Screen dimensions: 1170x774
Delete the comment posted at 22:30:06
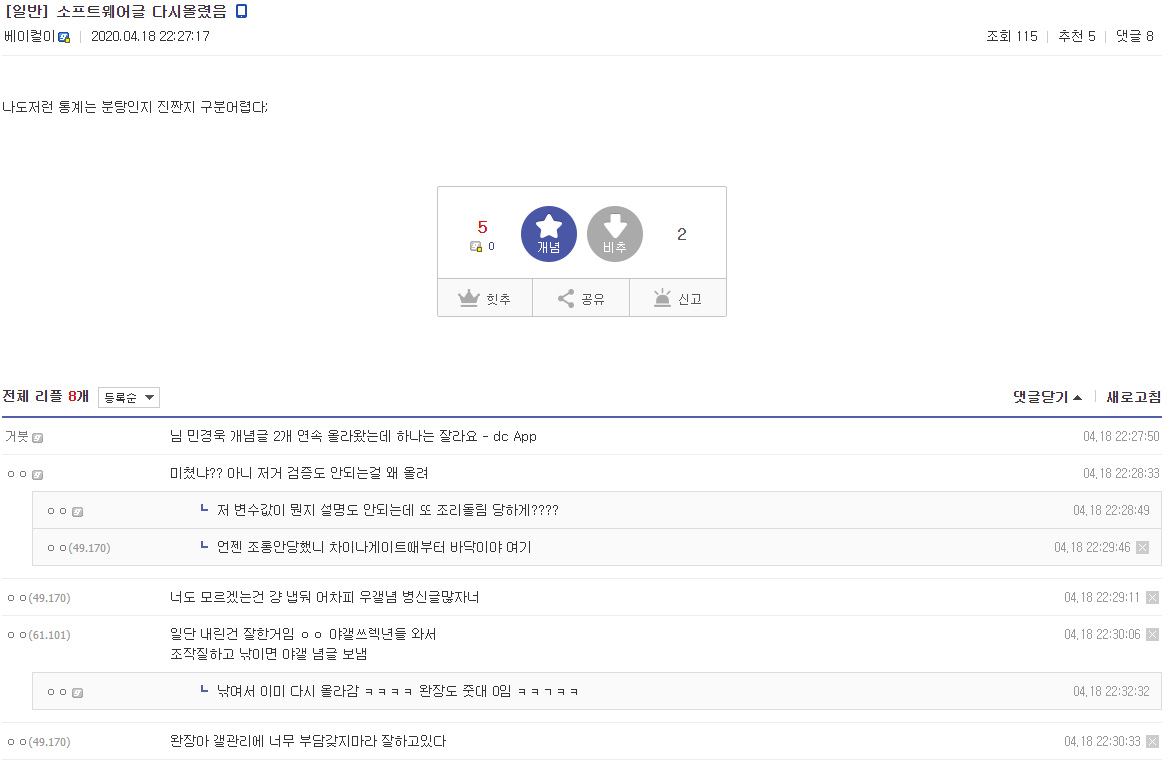click(x=1152, y=635)
